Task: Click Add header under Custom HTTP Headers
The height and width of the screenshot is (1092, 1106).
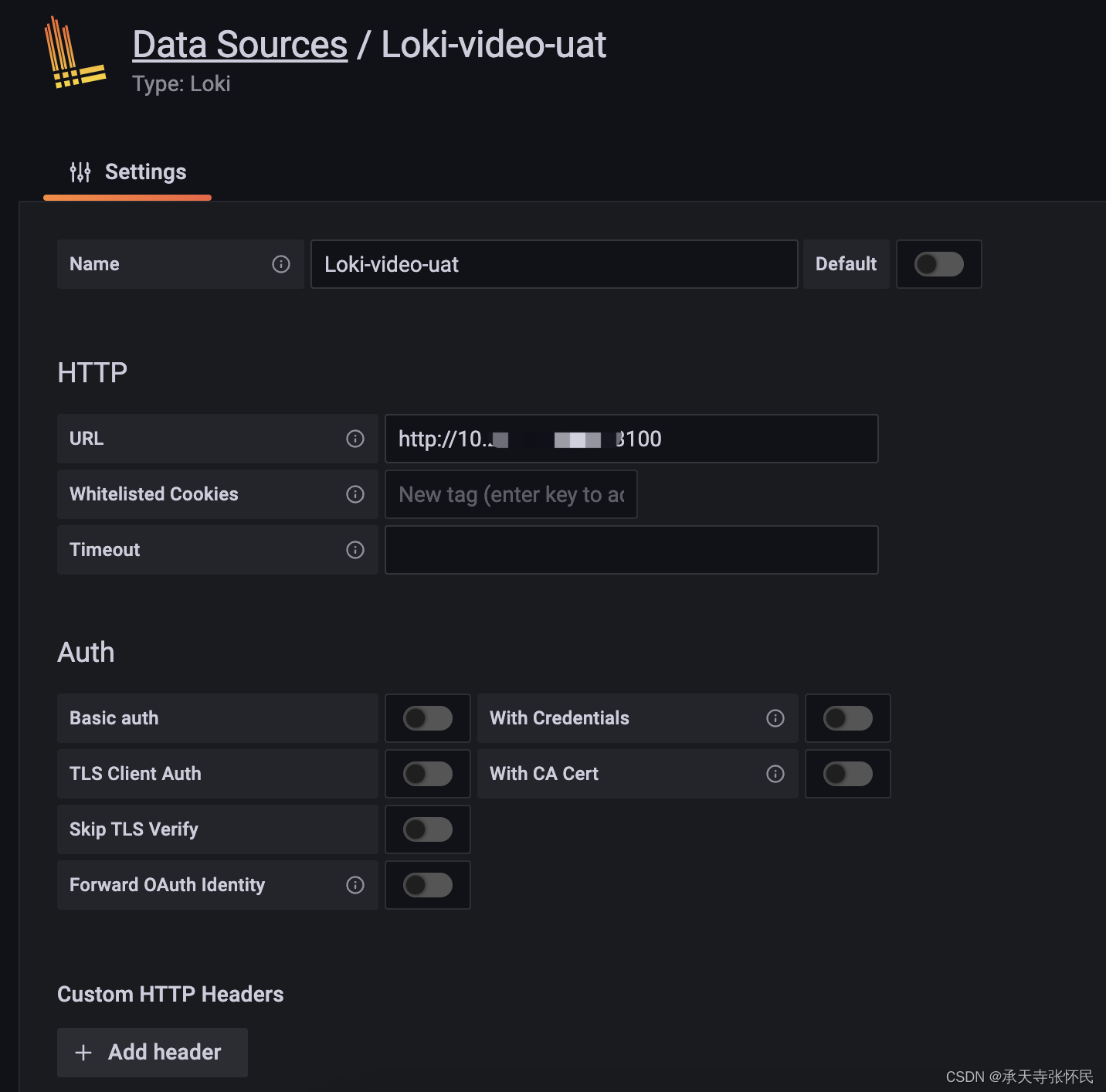Action: (152, 1052)
